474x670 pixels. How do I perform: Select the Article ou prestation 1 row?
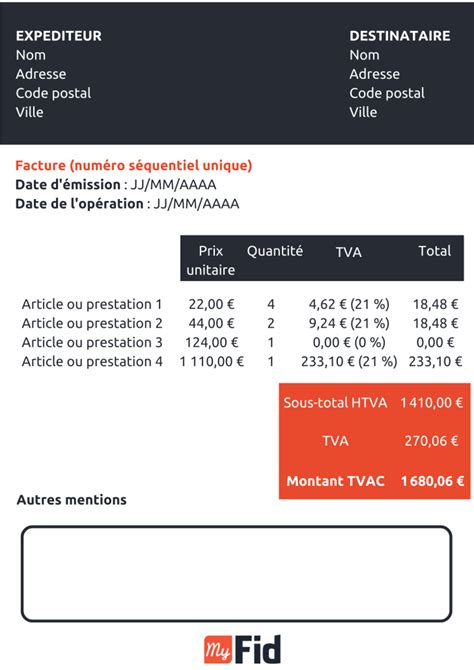pyautogui.click(x=242, y=304)
